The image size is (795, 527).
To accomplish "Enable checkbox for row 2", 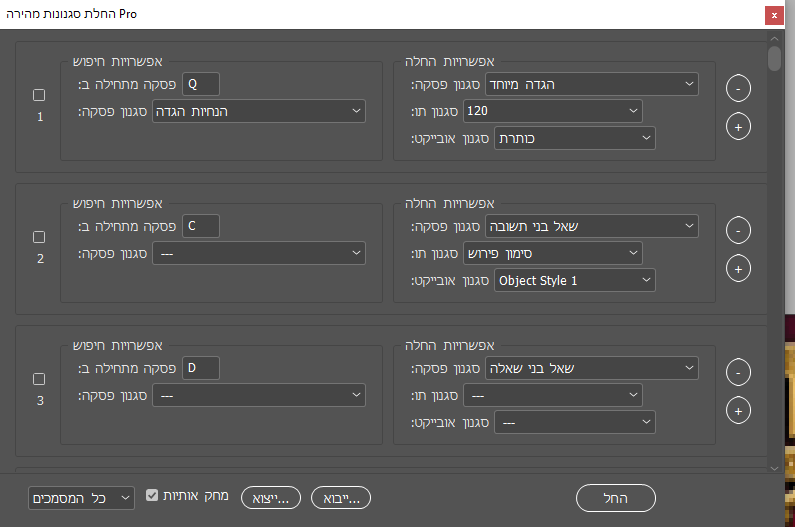I will click(40, 237).
